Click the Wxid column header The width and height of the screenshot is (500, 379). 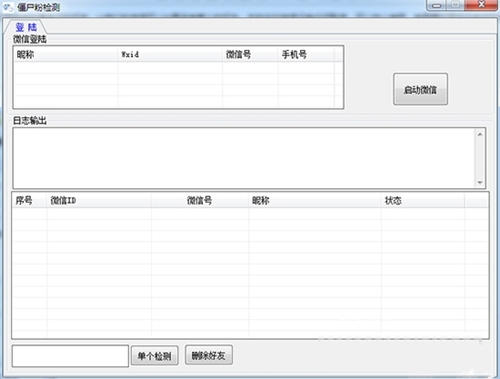[170, 54]
